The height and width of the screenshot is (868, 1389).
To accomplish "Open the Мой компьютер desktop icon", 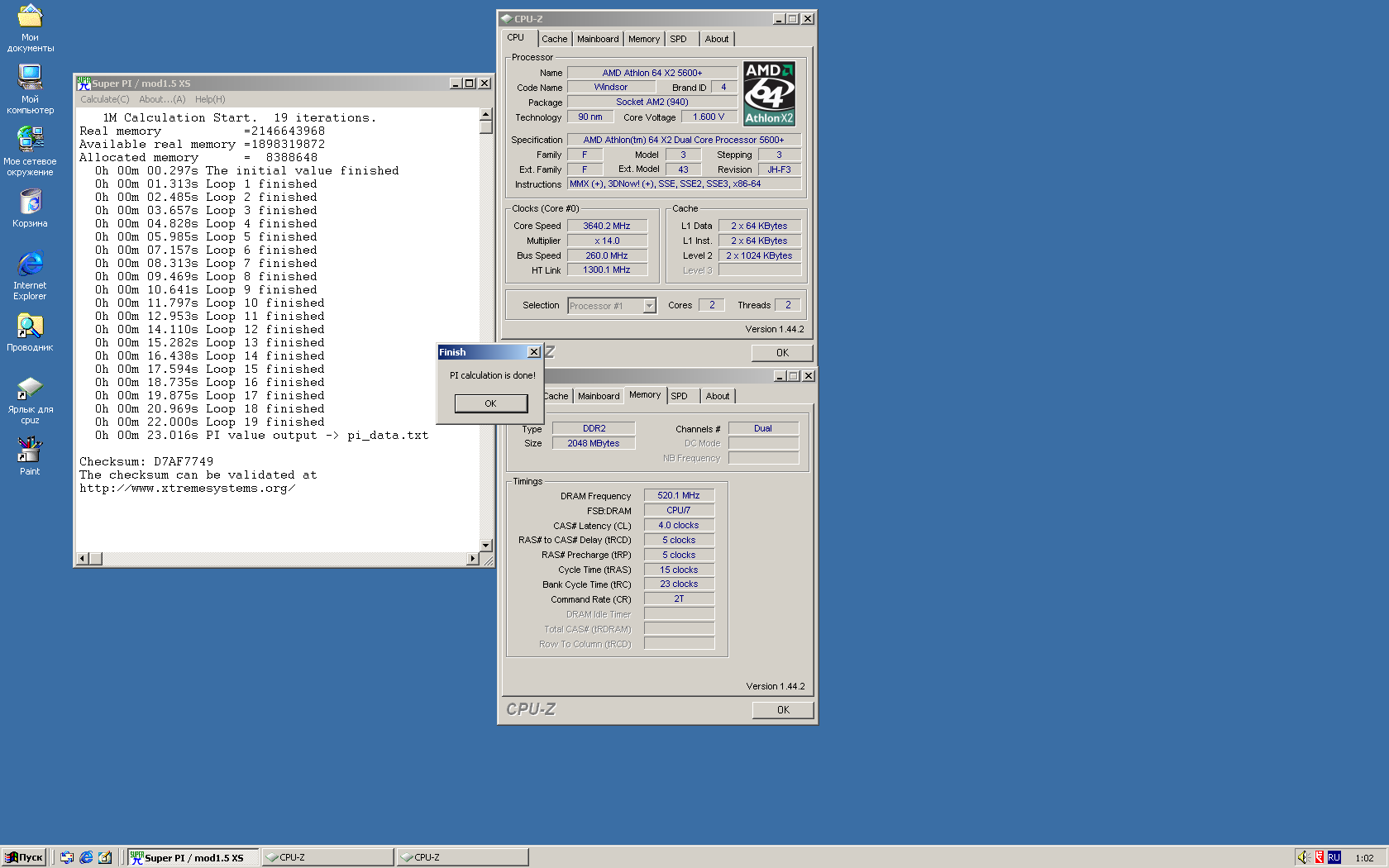I will [x=30, y=89].
